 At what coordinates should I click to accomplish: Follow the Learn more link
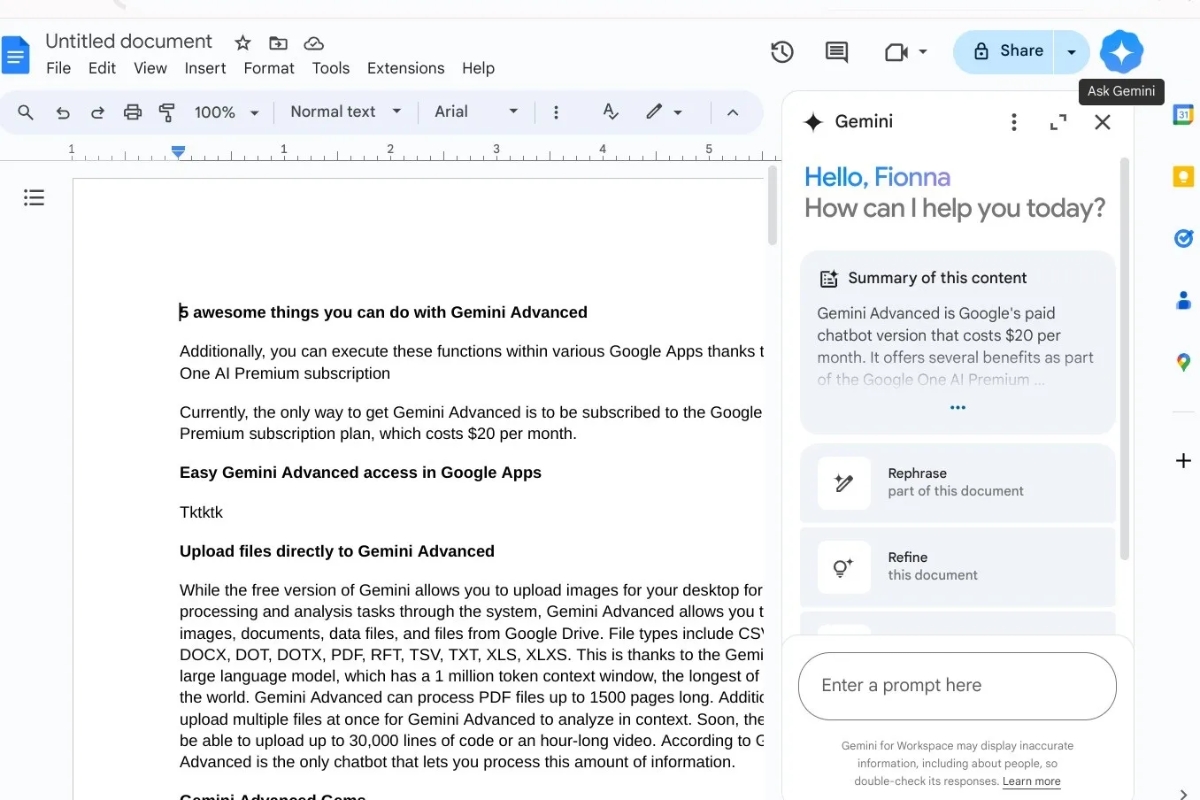[1031, 781]
